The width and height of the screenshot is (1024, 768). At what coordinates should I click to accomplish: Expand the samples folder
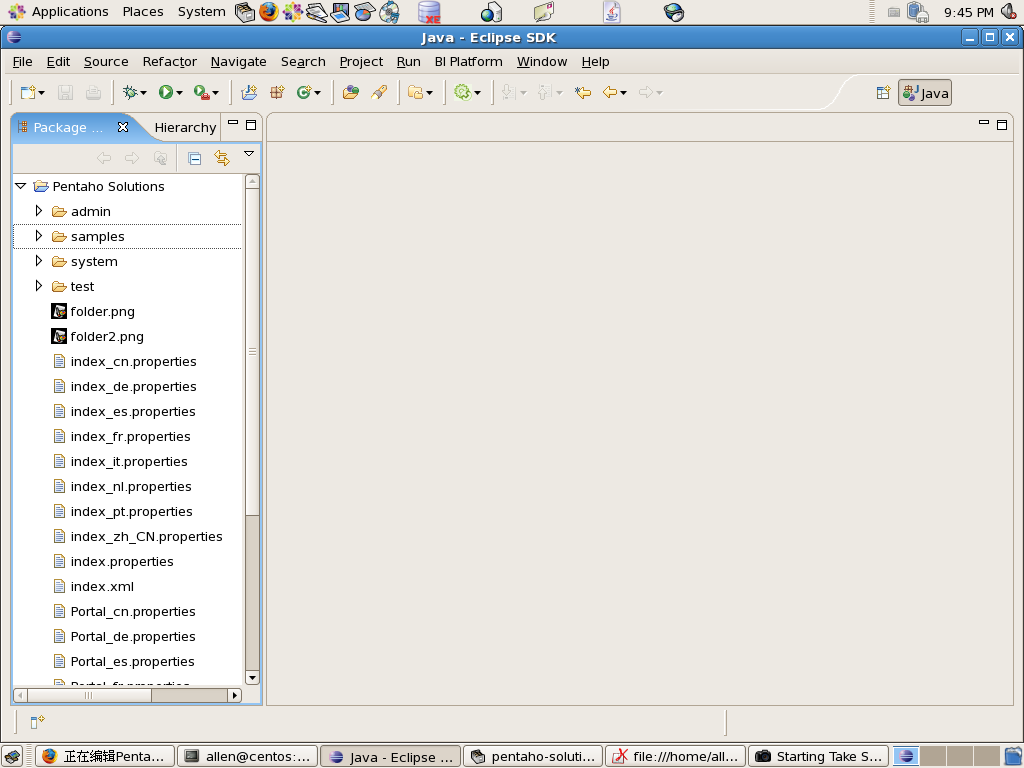click(x=39, y=236)
